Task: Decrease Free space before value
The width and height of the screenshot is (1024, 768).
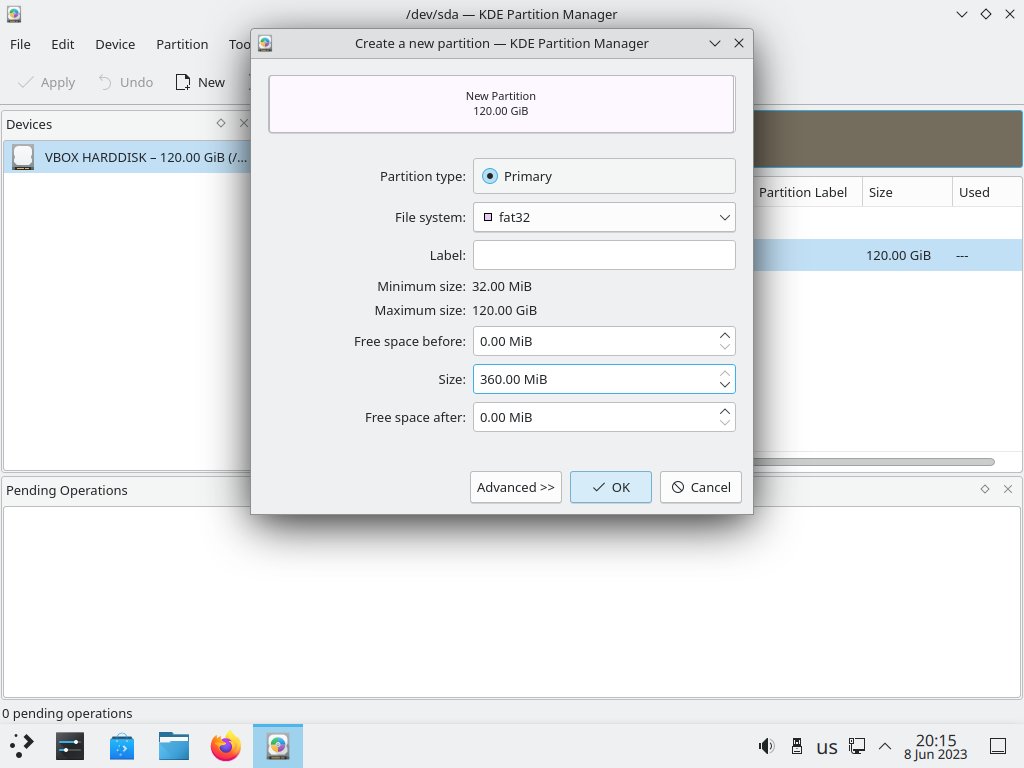Action: (725, 347)
